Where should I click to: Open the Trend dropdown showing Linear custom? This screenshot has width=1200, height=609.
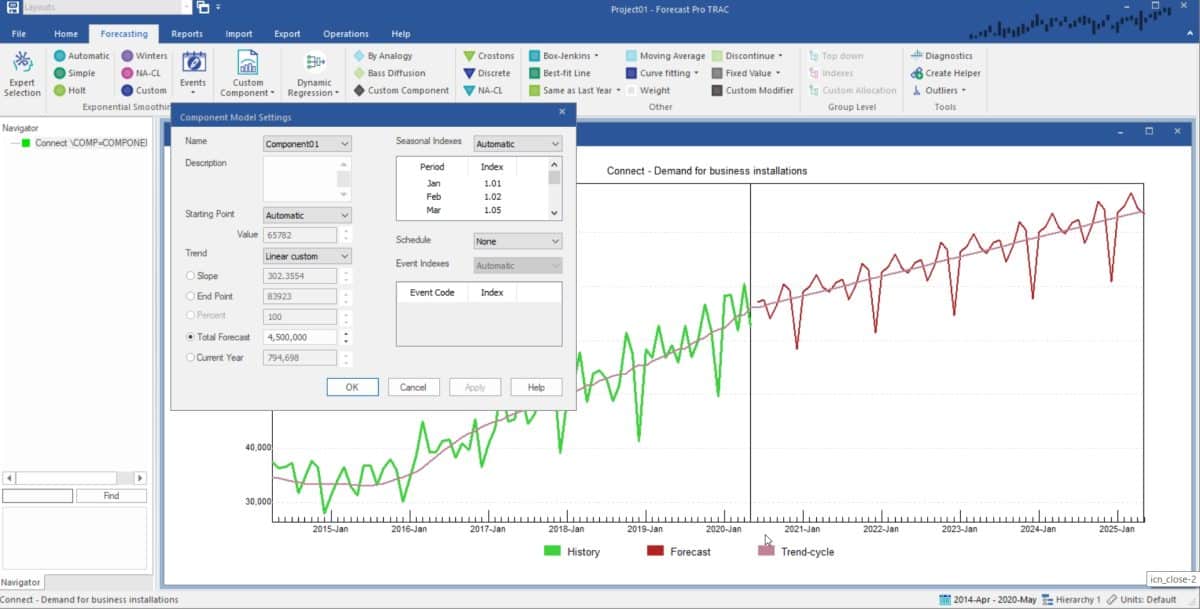(x=306, y=255)
